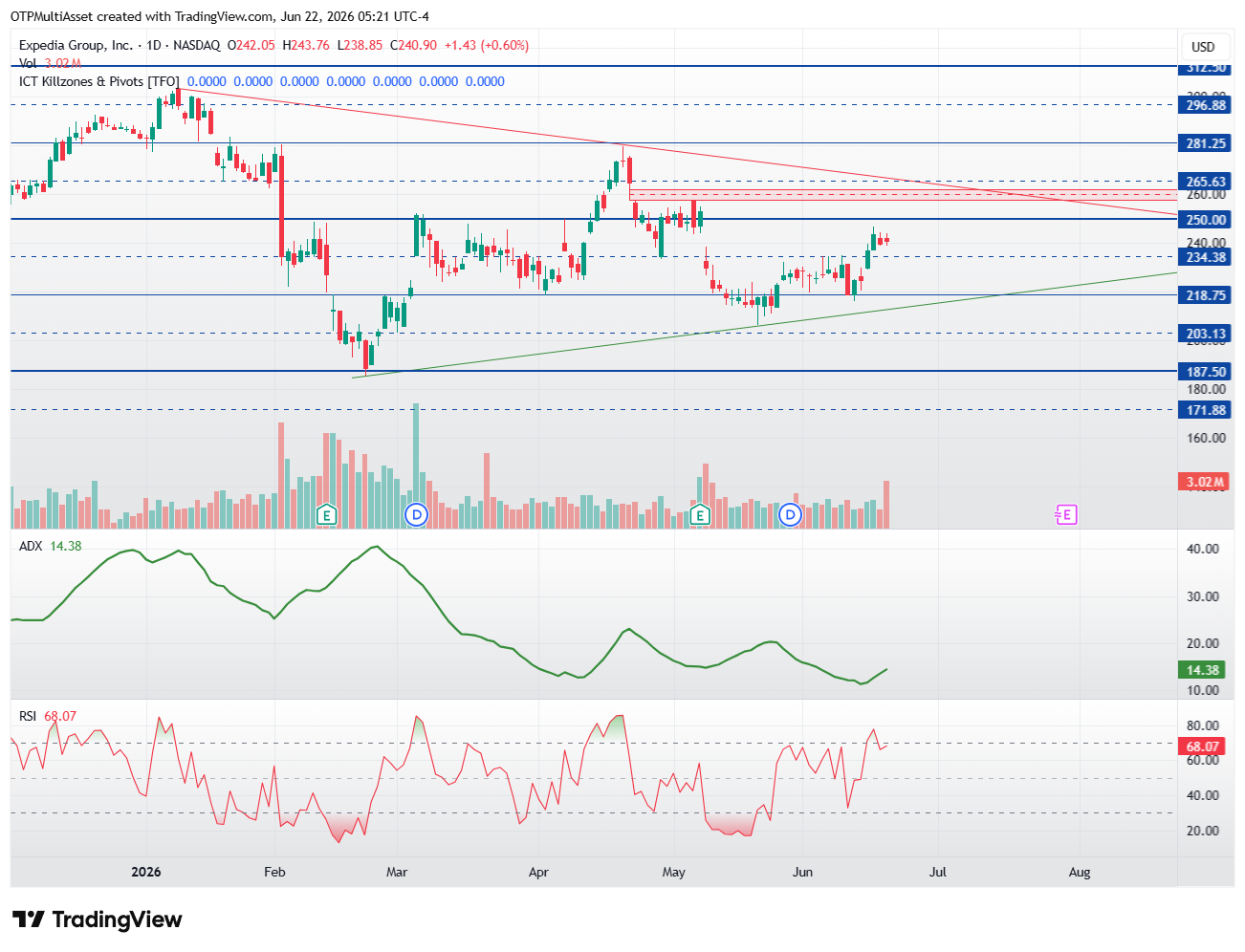Click the 265.63 price level label
Screen dimensions: 1245x952
click(x=1206, y=182)
